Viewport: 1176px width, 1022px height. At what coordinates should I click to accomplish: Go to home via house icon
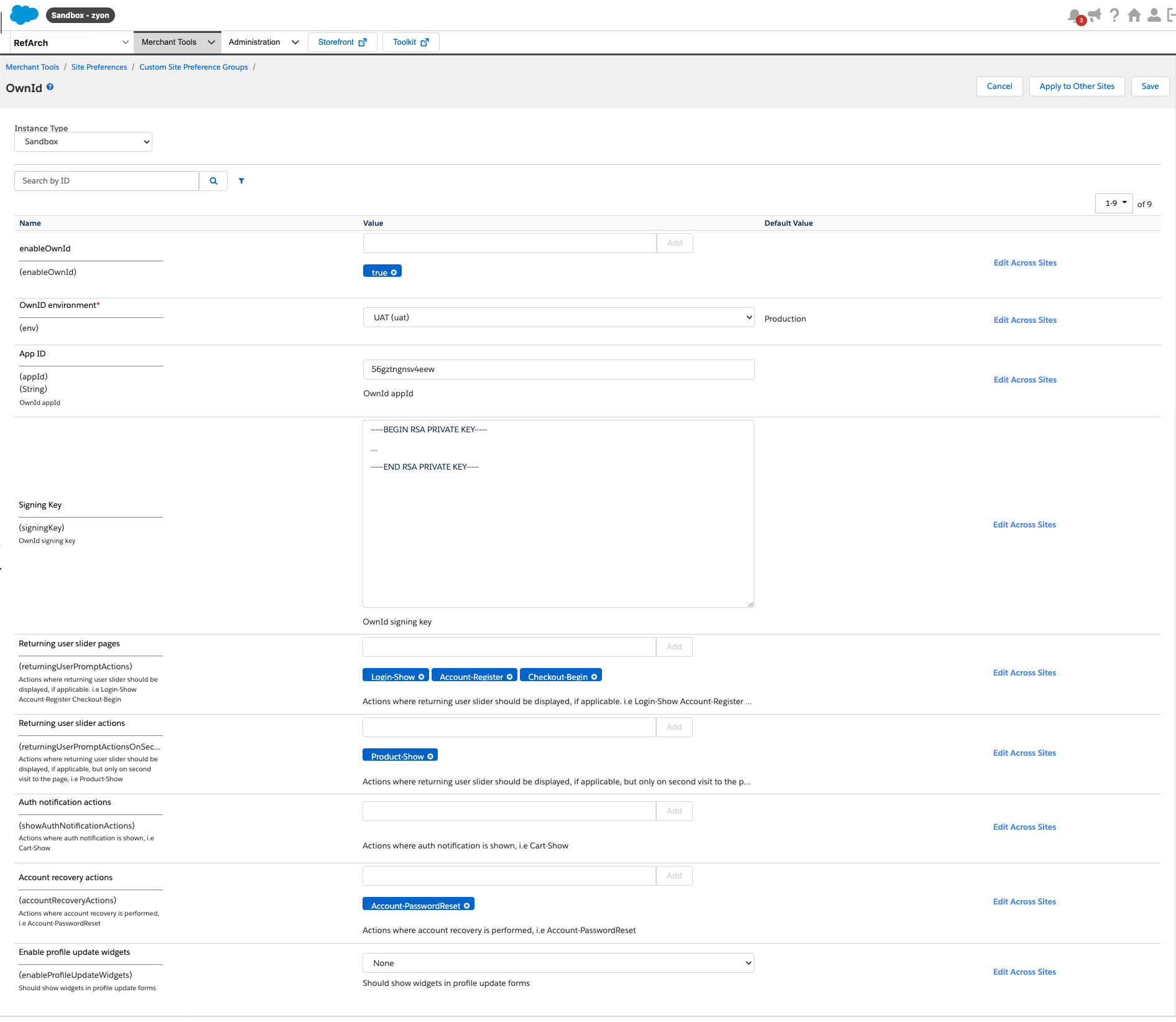point(1134,15)
